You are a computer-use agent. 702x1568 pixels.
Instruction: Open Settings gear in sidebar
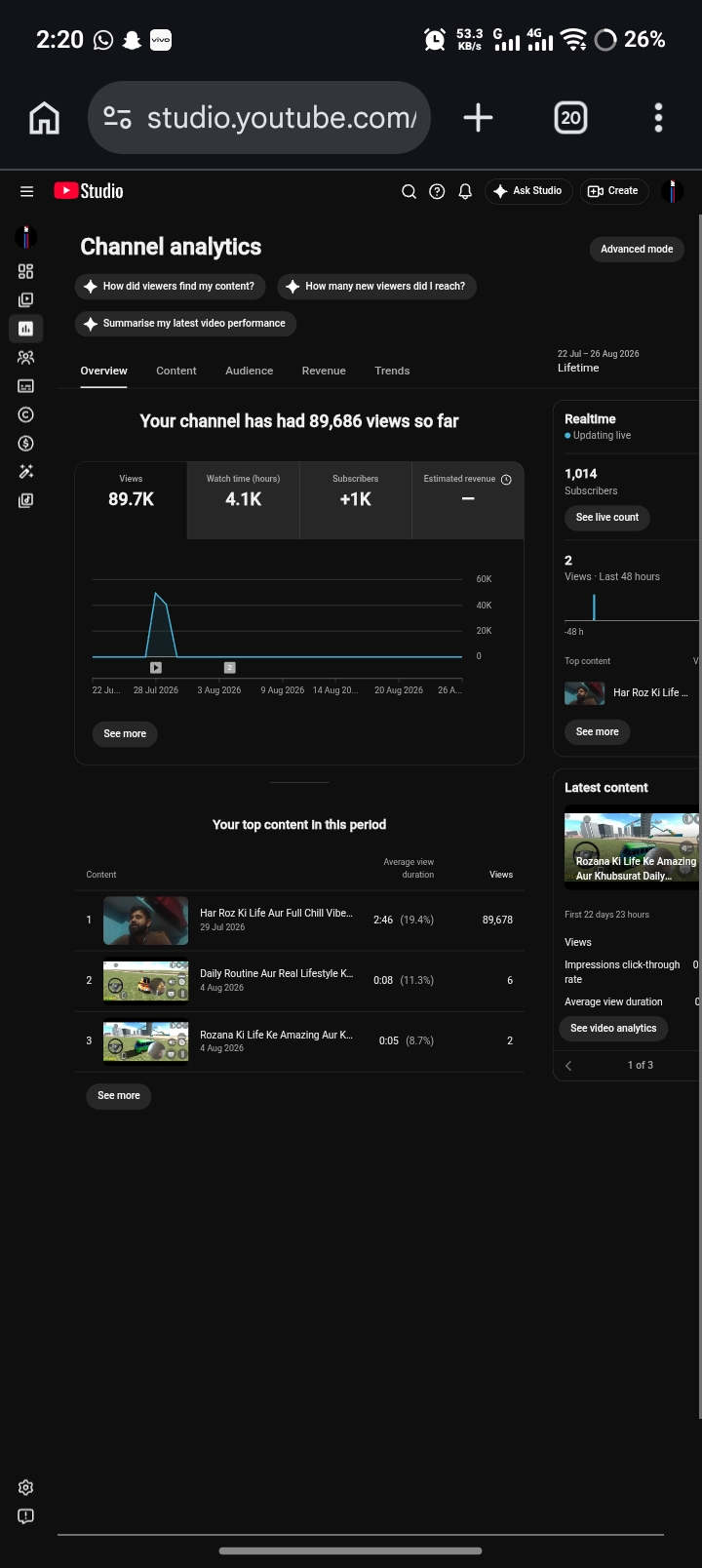pyautogui.click(x=26, y=1487)
